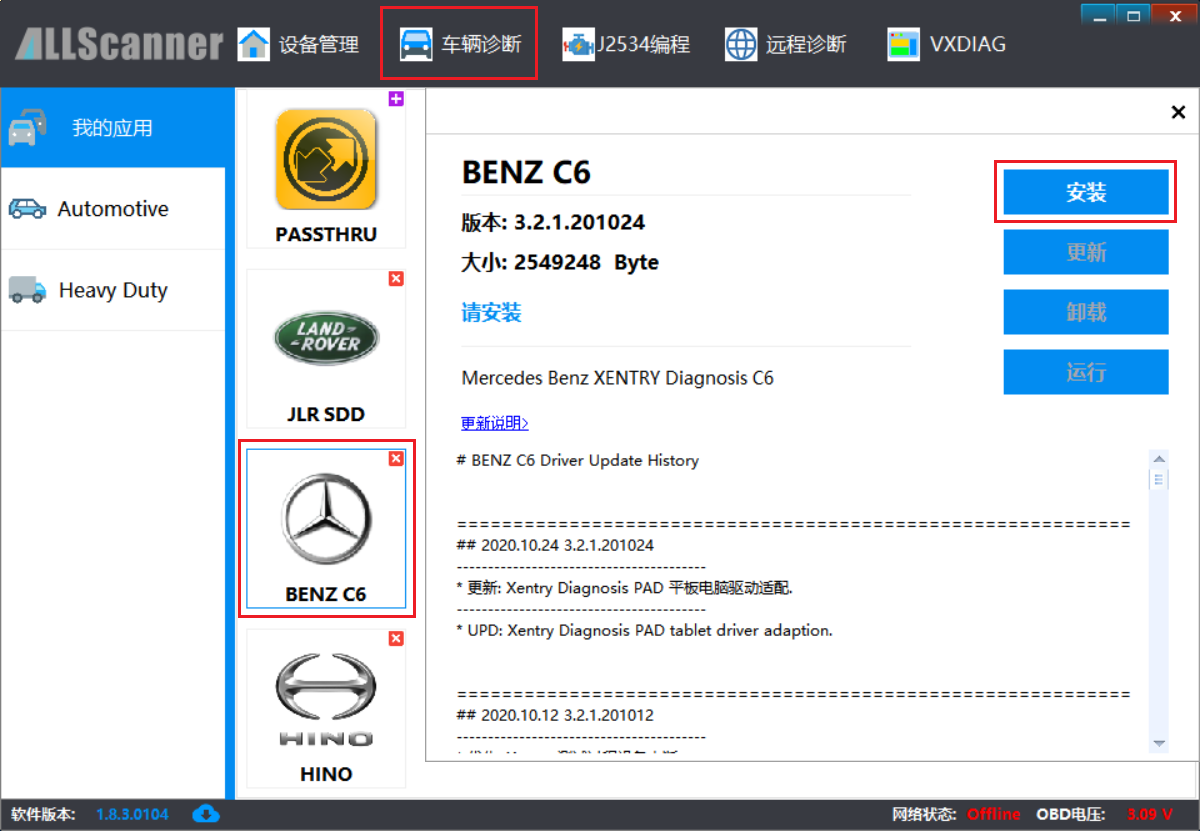Click the HINO app icon
Viewport: 1200px width, 831px height.
pos(326,700)
